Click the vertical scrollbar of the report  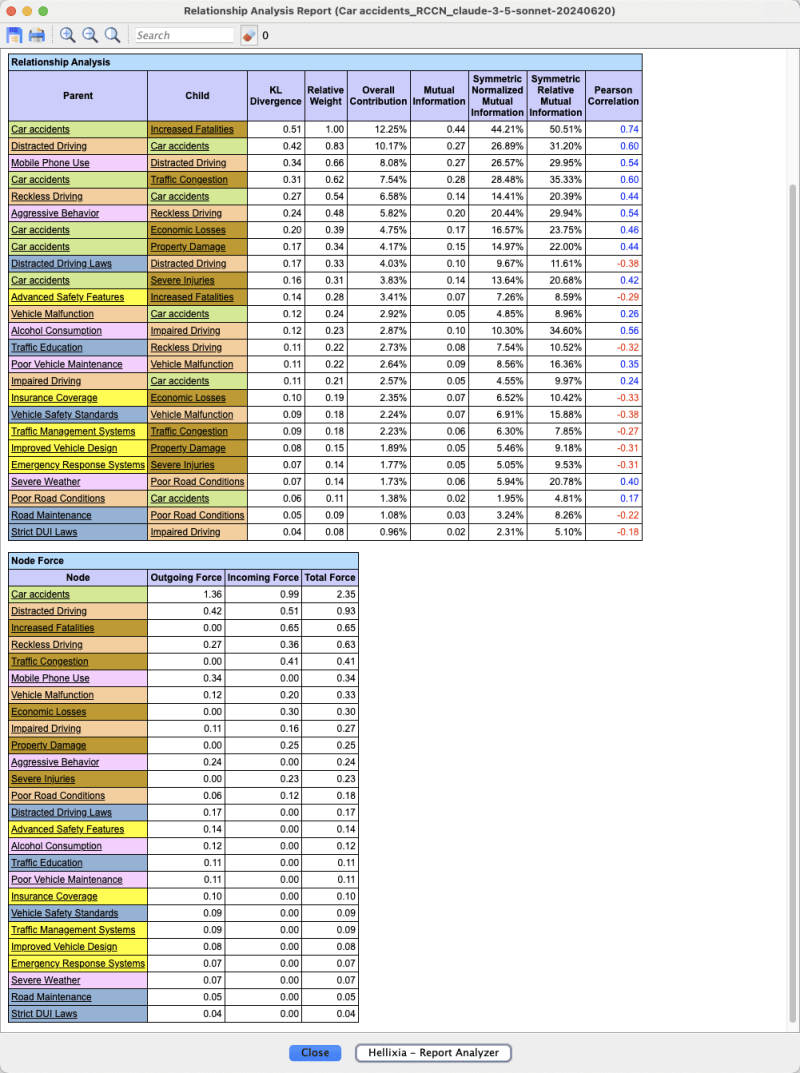click(x=793, y=602)
